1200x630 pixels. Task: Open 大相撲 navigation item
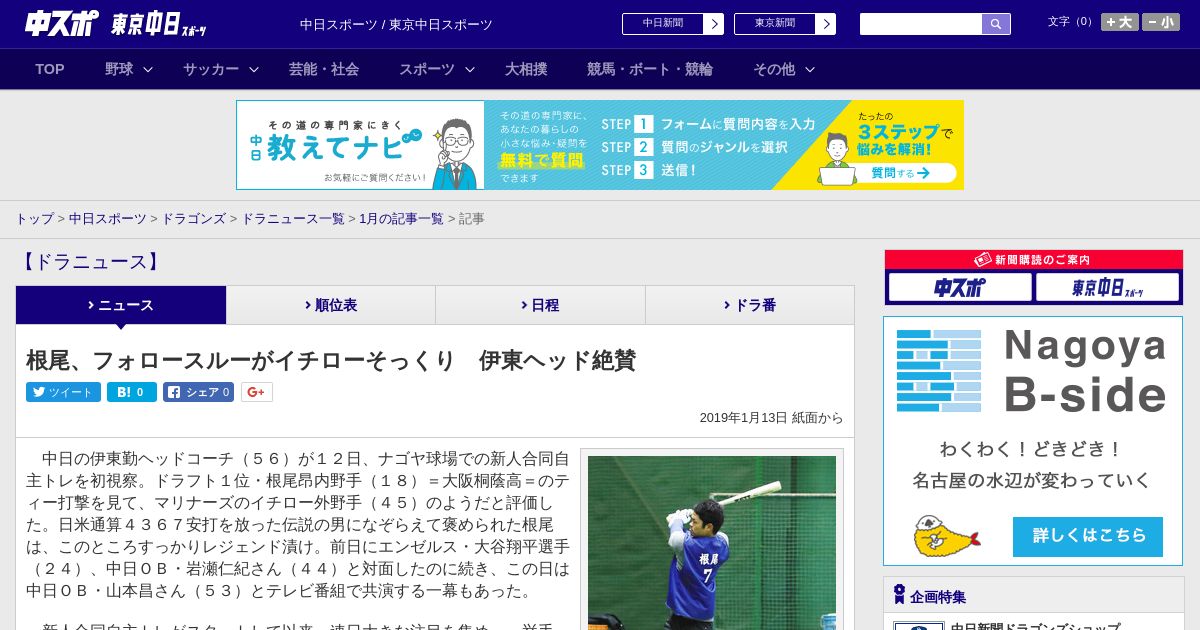[x=526, y=69]
